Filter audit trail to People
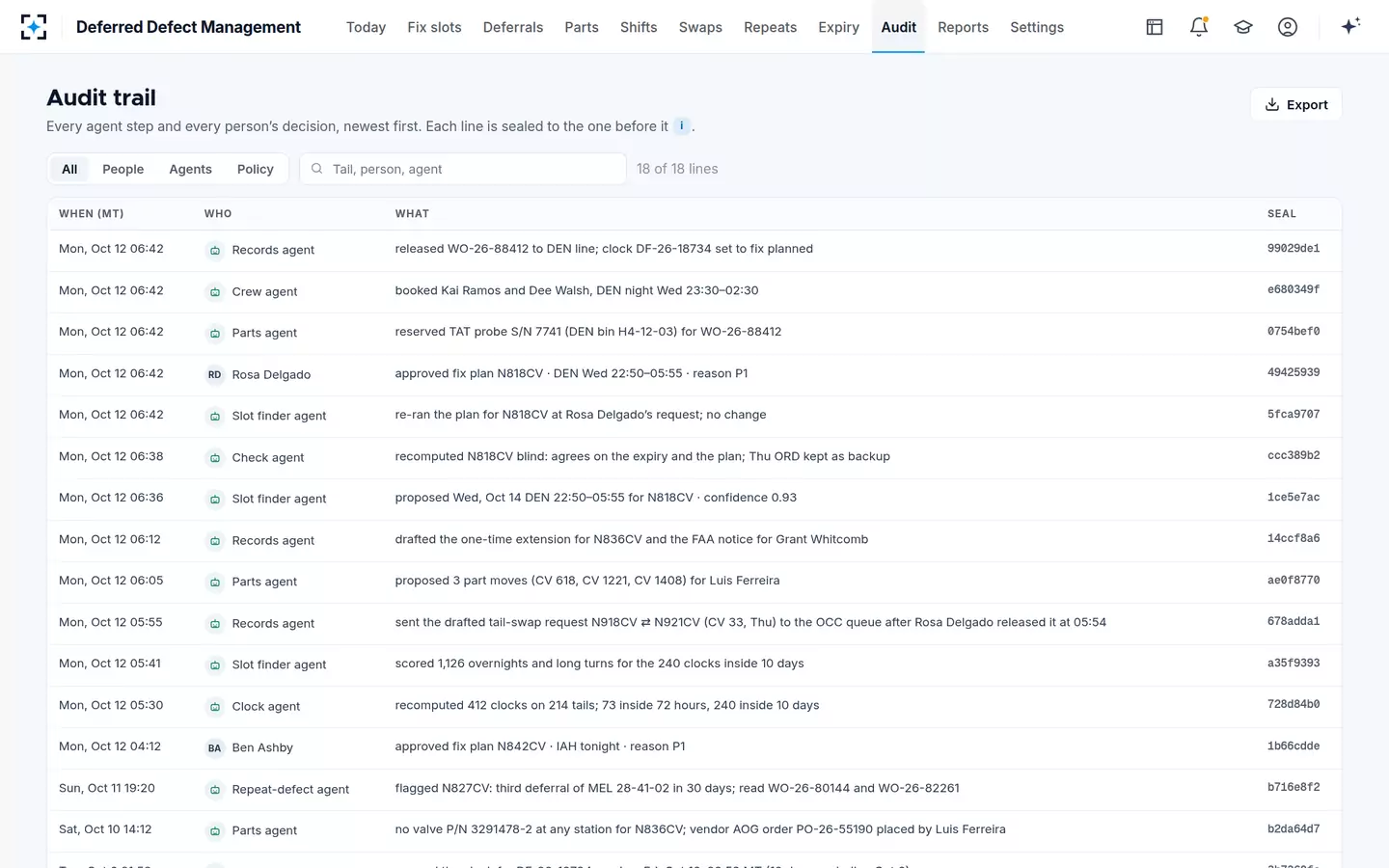 [x=123, y=169]
